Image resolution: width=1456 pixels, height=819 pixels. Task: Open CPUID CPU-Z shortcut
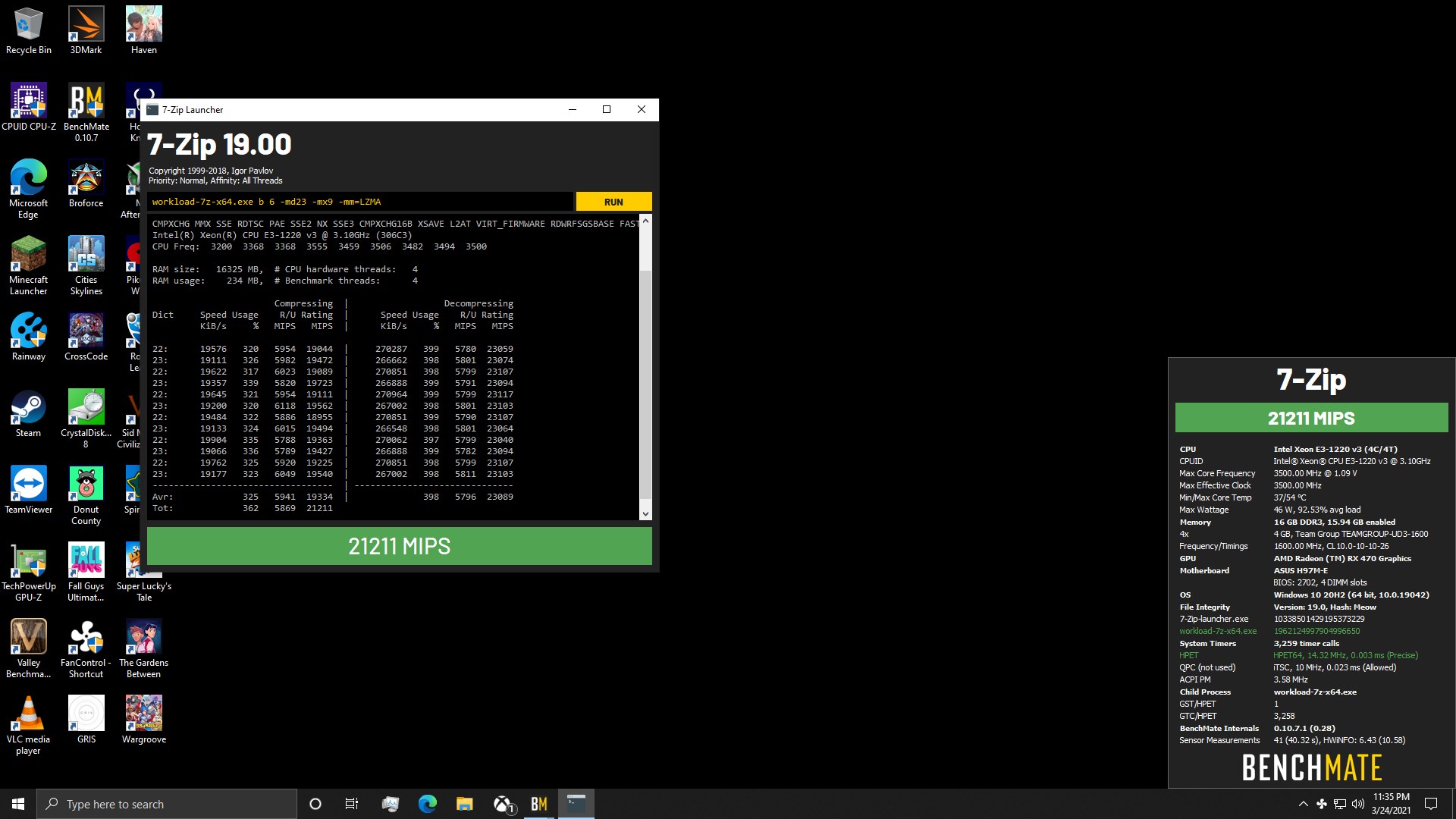coord(29,108)
